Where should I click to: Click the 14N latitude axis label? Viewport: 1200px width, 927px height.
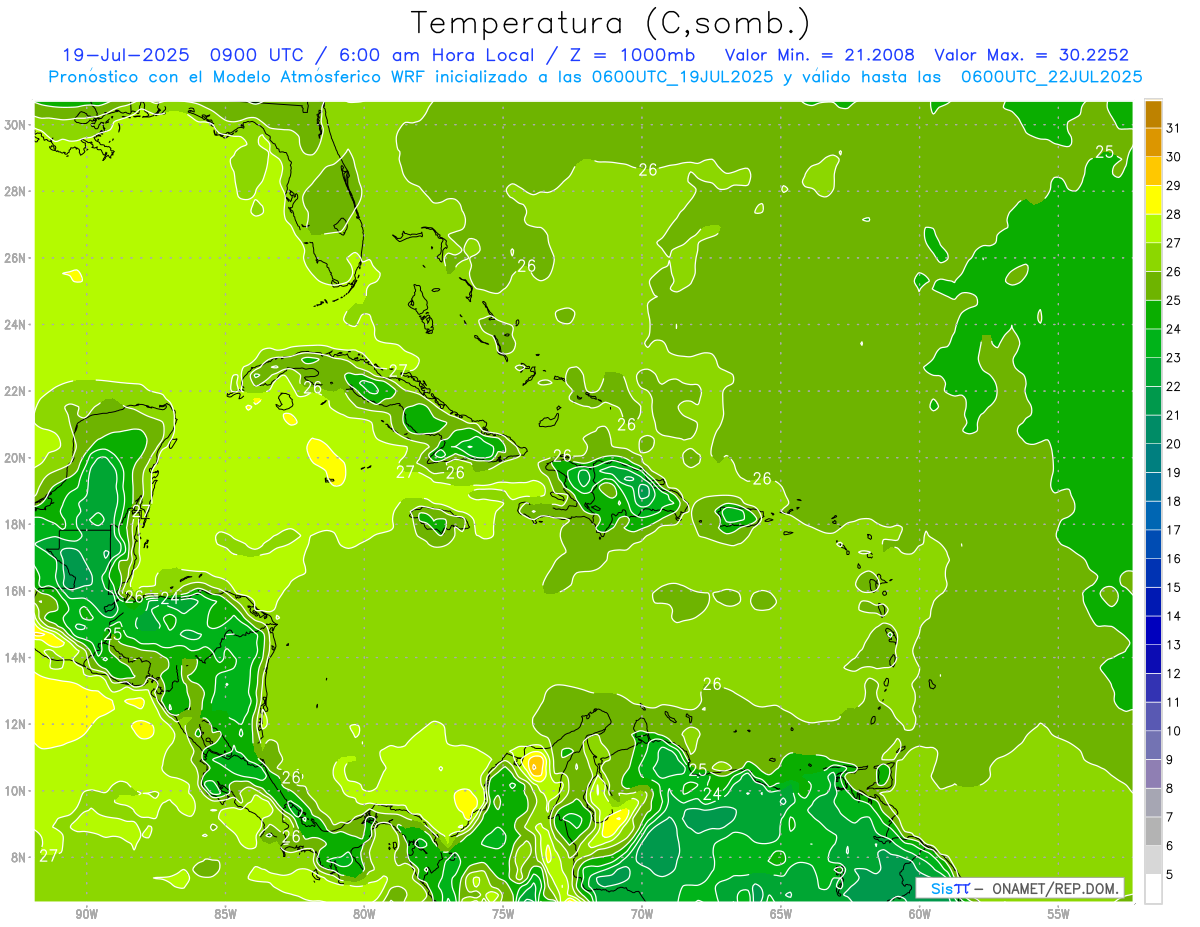pos(16,657)
